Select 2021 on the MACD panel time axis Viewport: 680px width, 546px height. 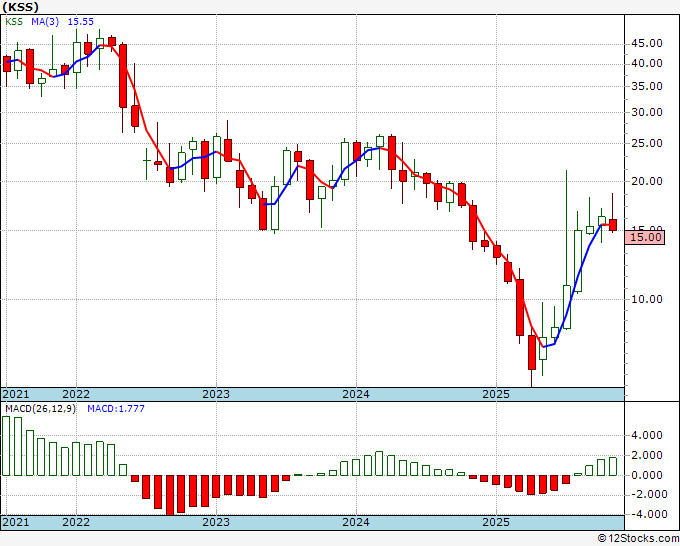click(15, 522)
